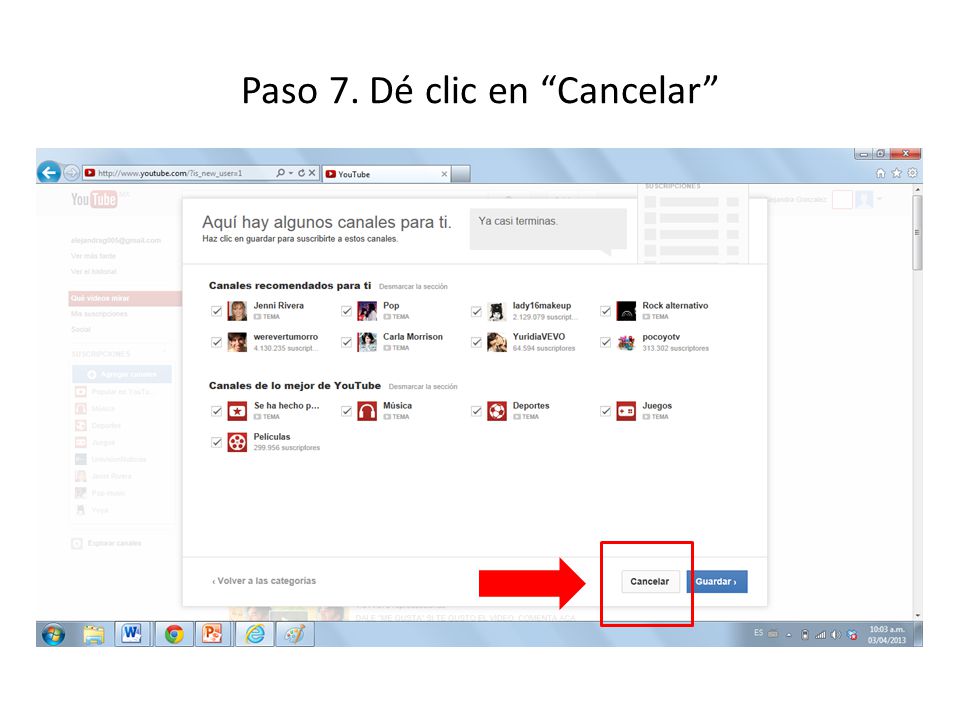Uncheck Deportes checkbox

[476, 411]
